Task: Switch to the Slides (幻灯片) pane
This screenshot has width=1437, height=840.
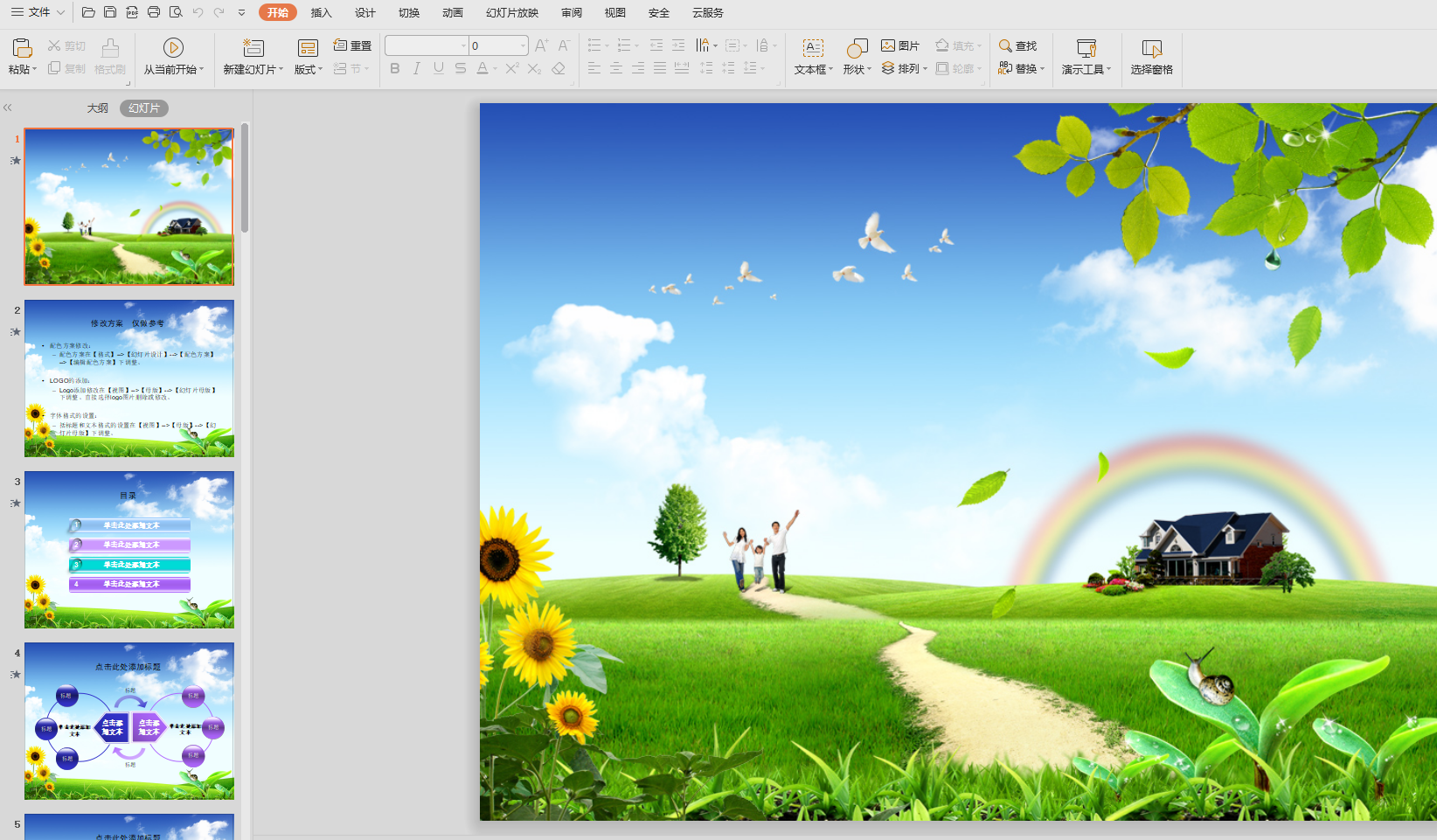Action: tap(144, 108)
